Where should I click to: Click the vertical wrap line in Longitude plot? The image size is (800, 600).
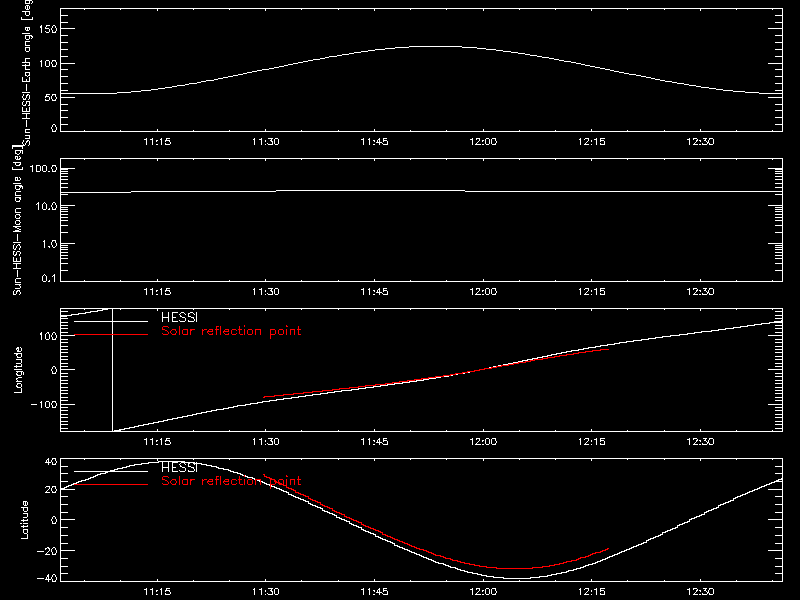pos(112,370)
